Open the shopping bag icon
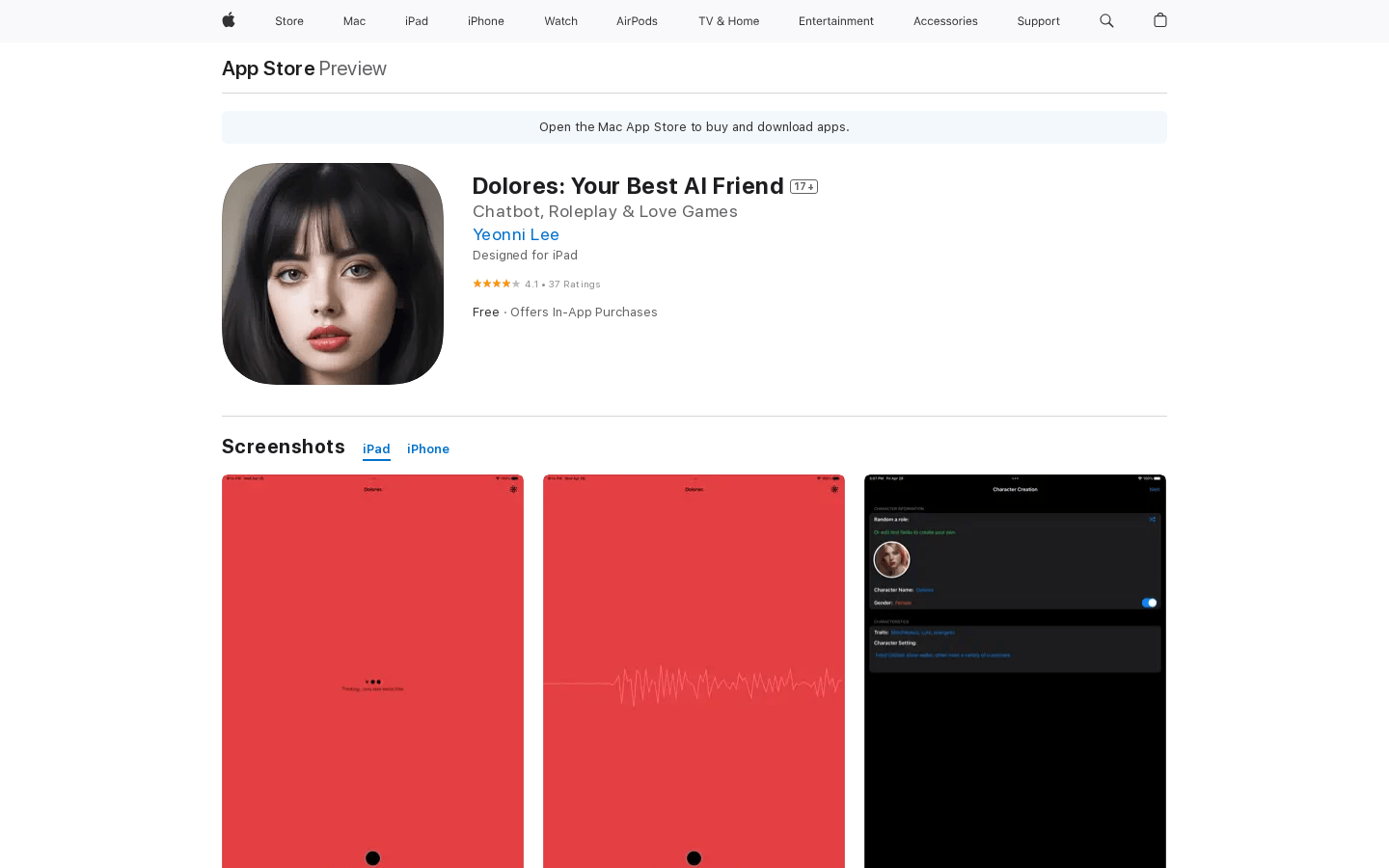 [1160, 20]
